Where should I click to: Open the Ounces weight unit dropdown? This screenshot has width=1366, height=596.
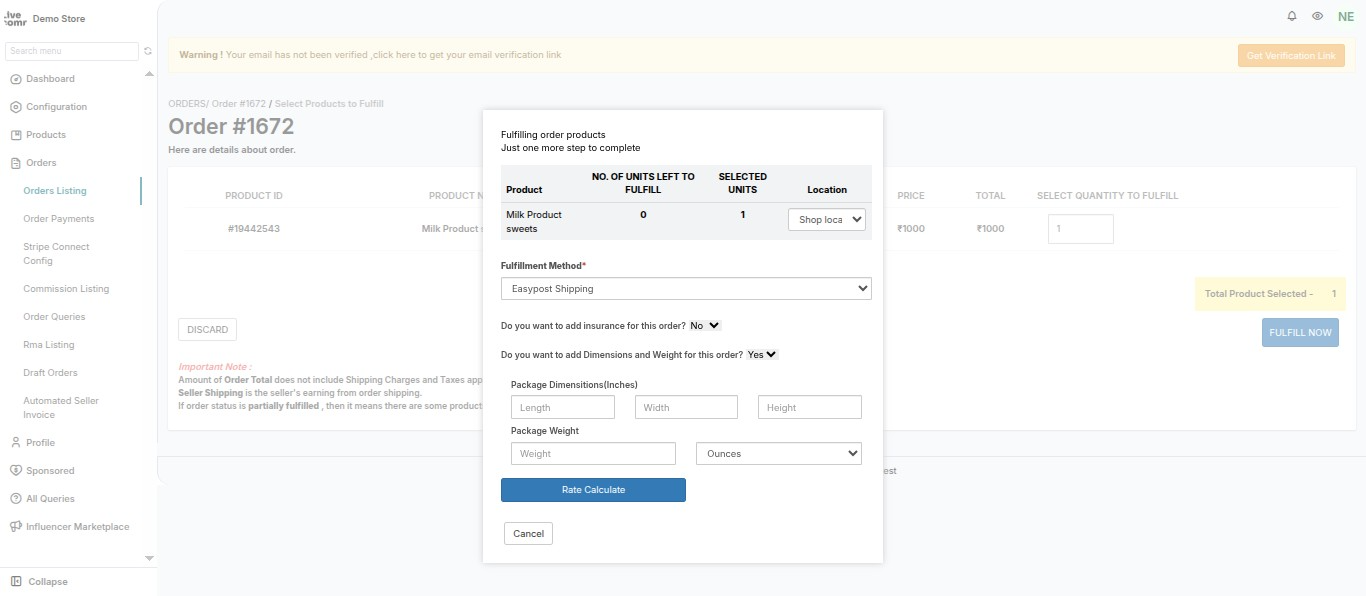779,453
